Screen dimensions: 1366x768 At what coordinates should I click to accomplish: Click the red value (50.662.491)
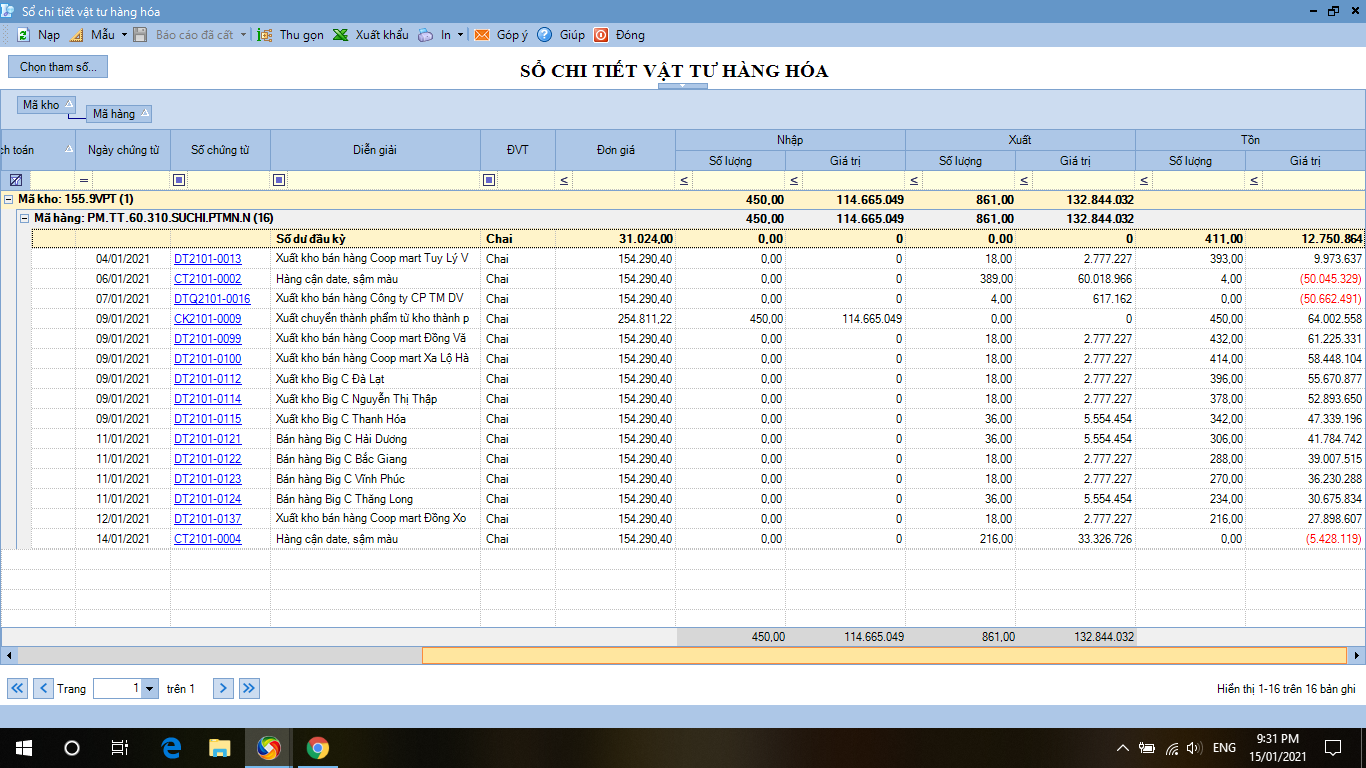click(x=1330, y=299)
